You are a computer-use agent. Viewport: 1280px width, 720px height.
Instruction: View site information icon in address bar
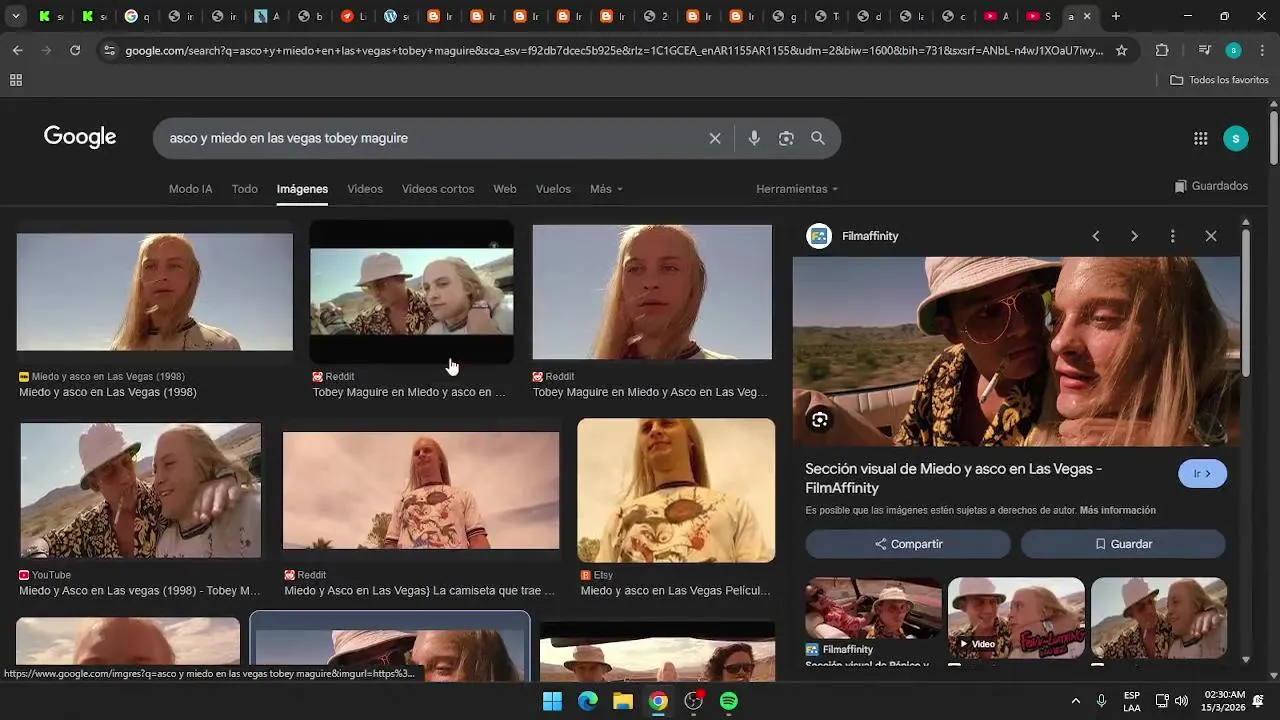click(109, 50)
